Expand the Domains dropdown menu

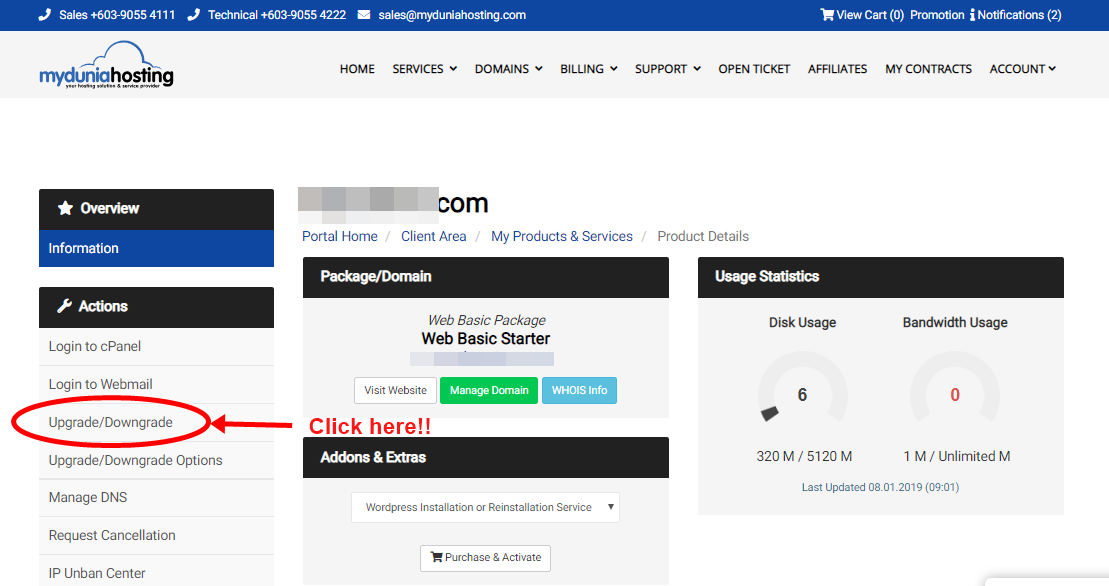point(508,69)
